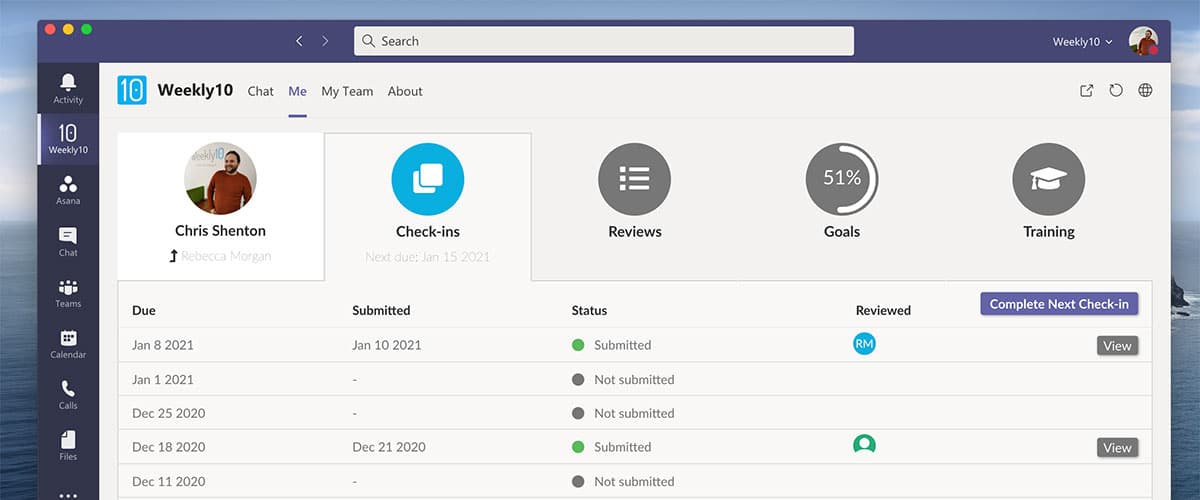Viewport: 1200px width, 500px height.
Task: Open the Chat icon in sidebar
Action: (68, 241)
